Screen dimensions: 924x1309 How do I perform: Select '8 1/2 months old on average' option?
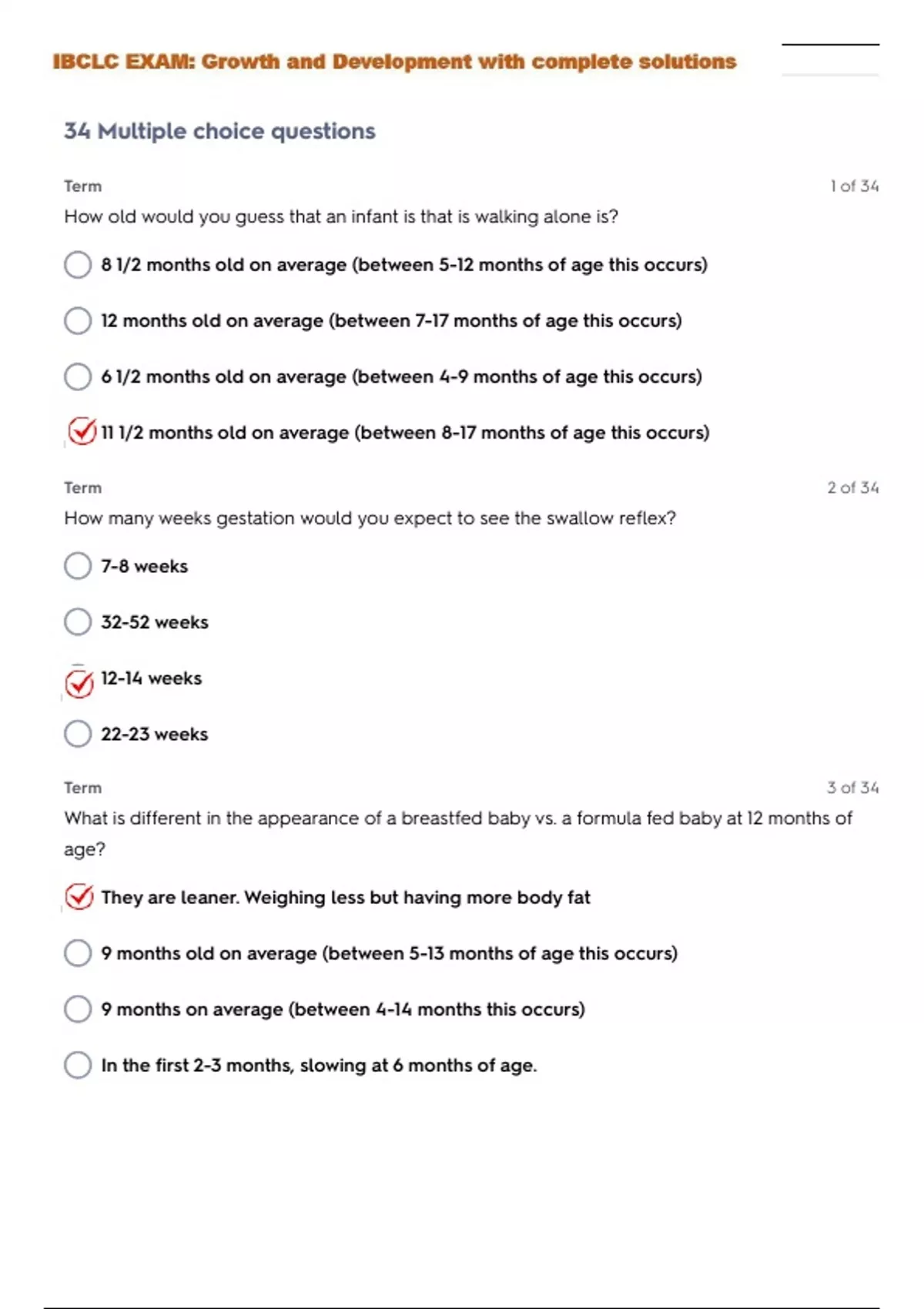click(x=78, y=265)
